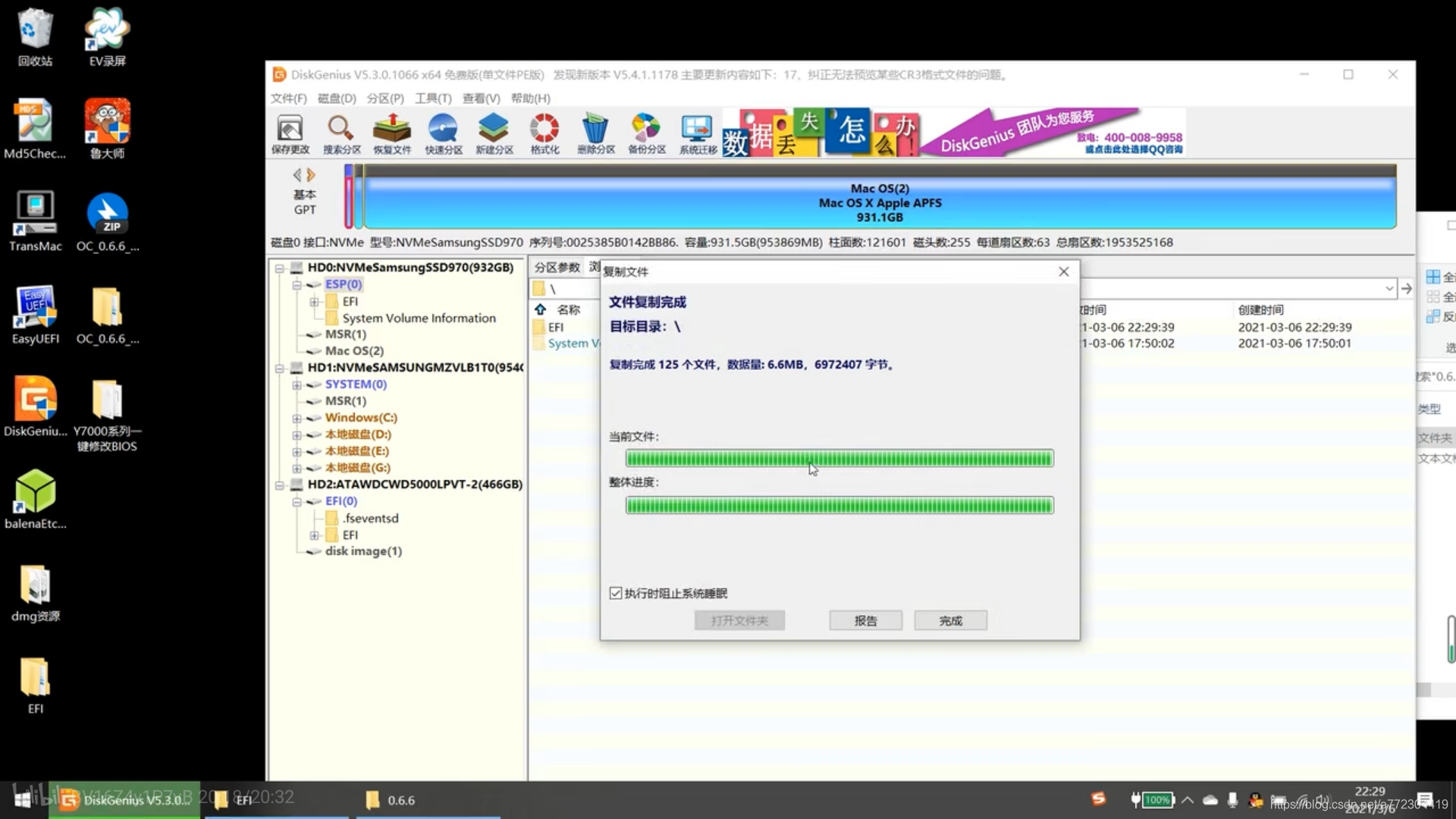Click Windows Start button
The height and width of the screenshot is (819, 1456).
coord(23,799)
